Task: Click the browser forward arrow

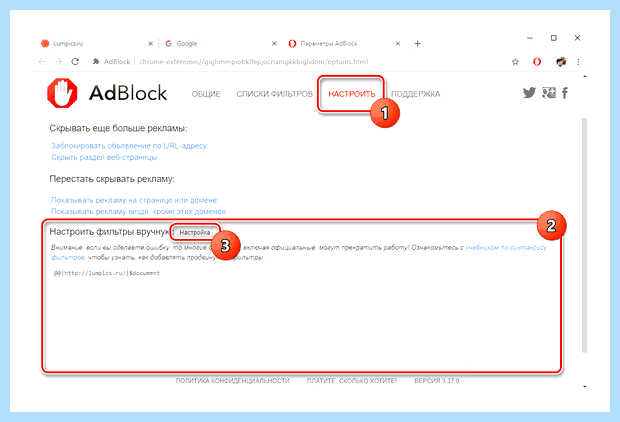Action: pyautogui.click(x=59, y=62)
